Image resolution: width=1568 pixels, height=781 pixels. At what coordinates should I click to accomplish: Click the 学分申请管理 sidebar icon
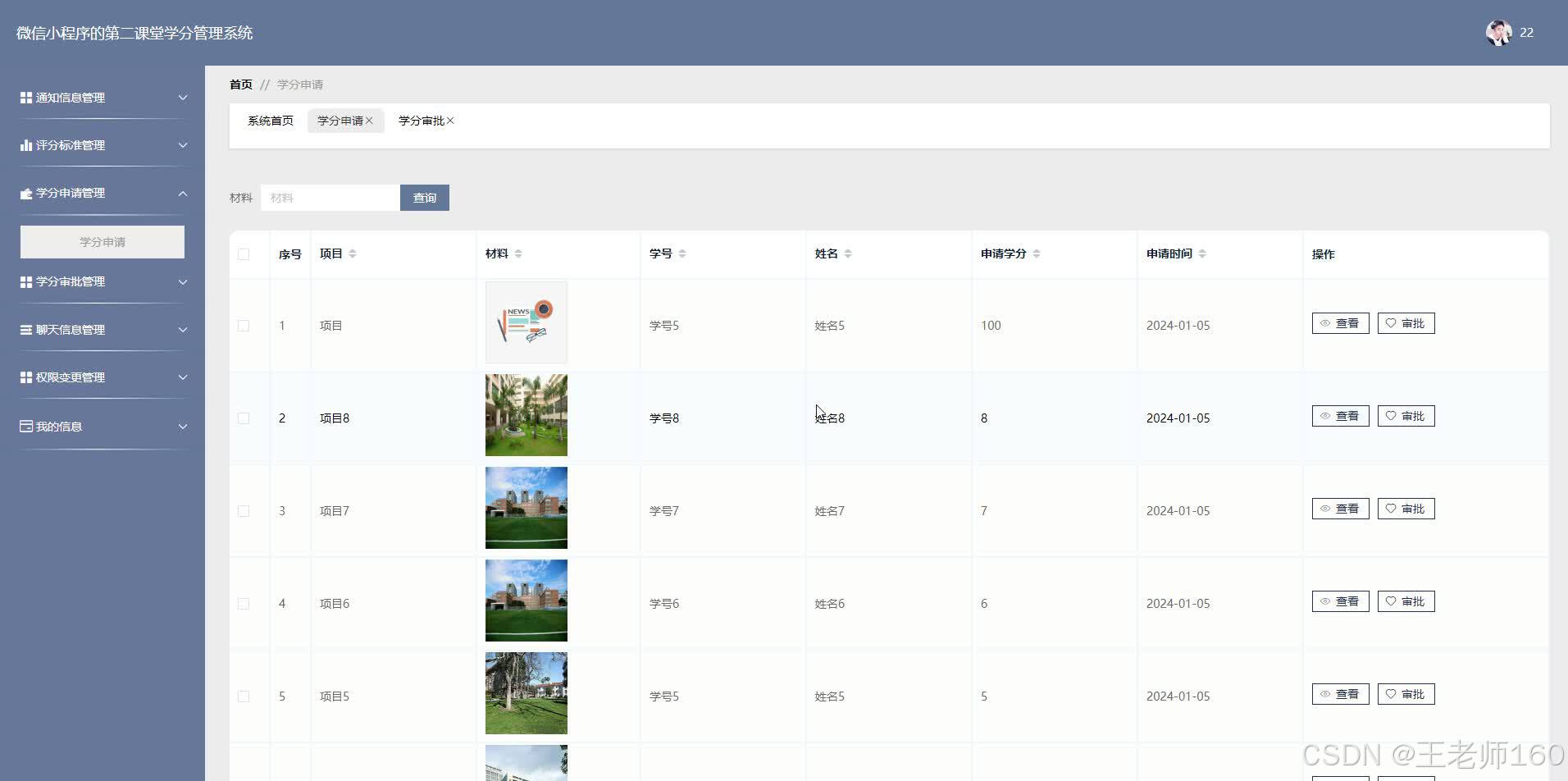point(26,194)
